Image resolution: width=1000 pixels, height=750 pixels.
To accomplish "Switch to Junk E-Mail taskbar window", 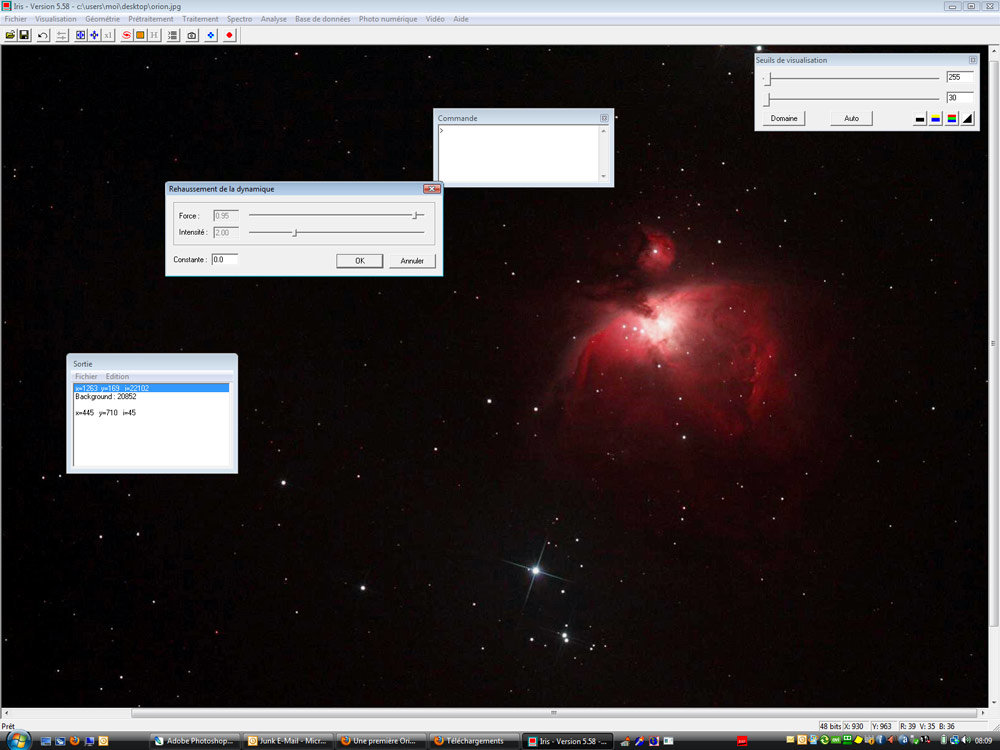I will click(x=288, y=741).
